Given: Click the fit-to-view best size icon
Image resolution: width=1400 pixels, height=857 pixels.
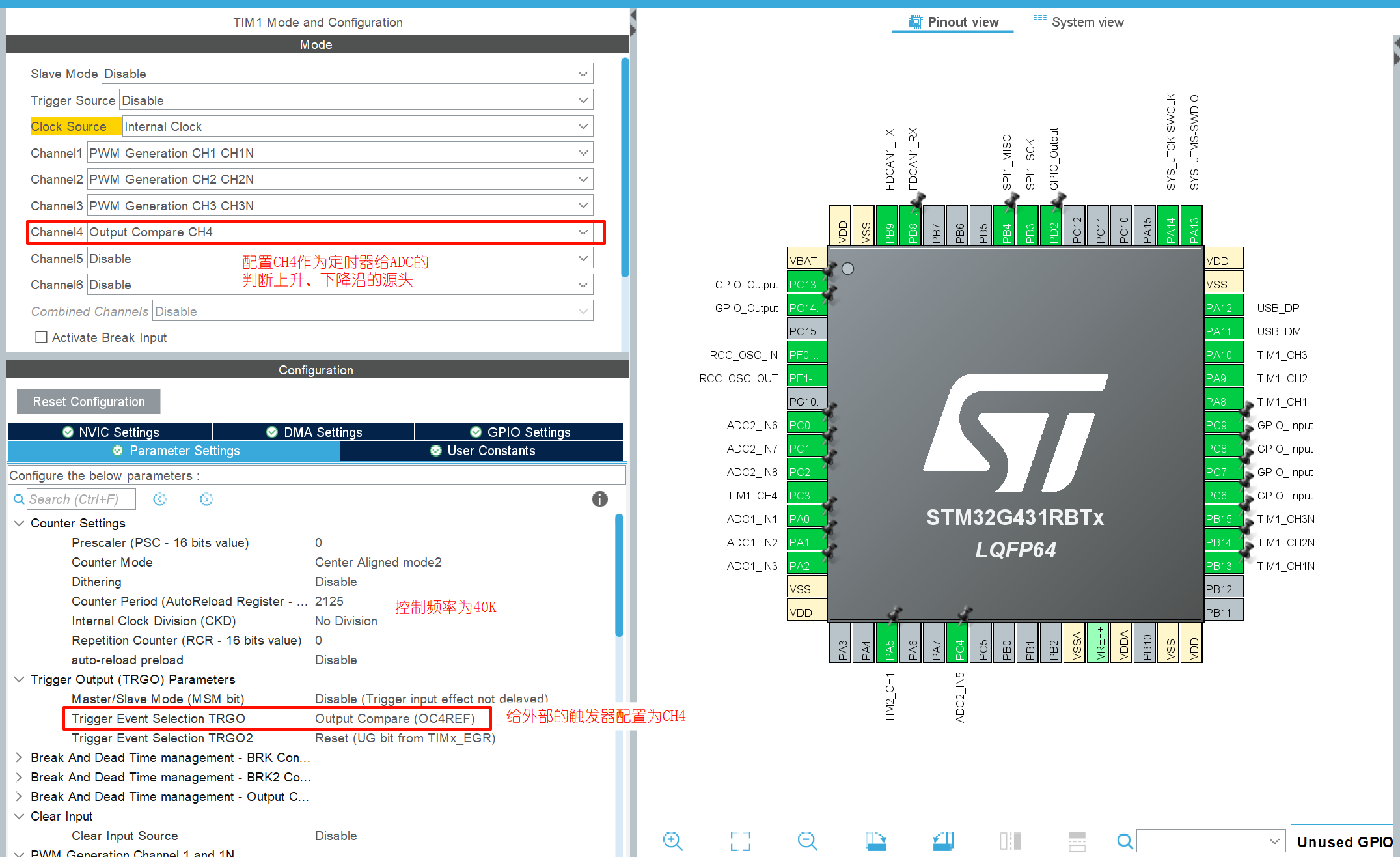Looking at the screenshot, I should point(740,841).
